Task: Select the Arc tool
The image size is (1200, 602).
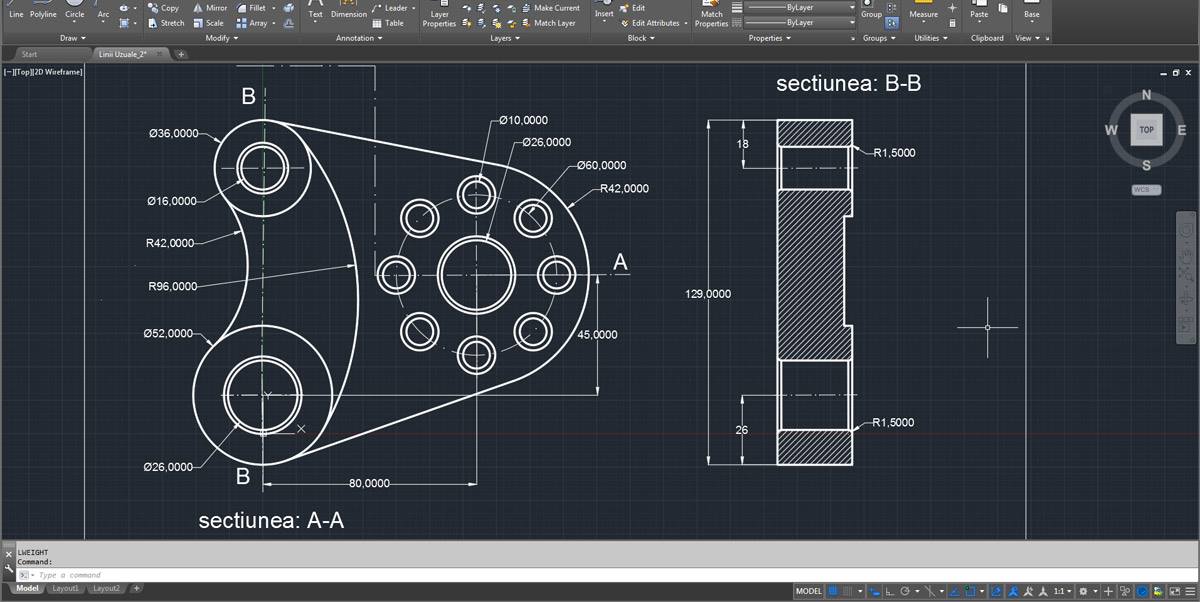Action: click(103, 10)
